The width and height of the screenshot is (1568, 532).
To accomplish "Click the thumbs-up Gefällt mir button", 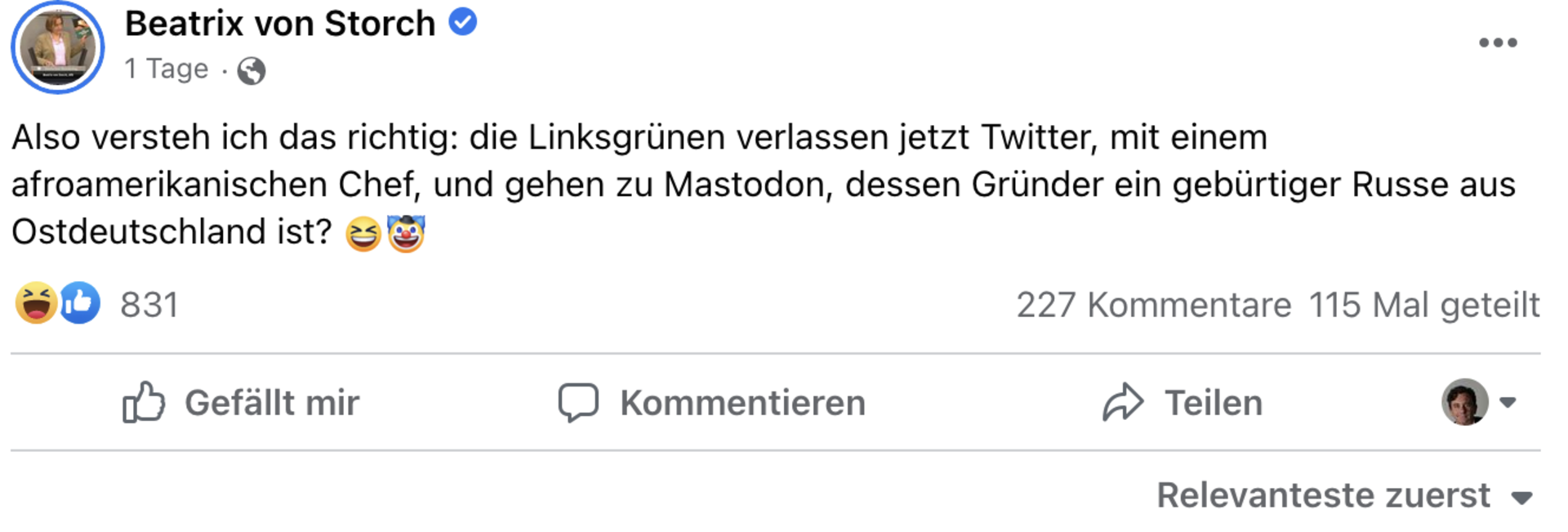I will (x=241, y=402).
